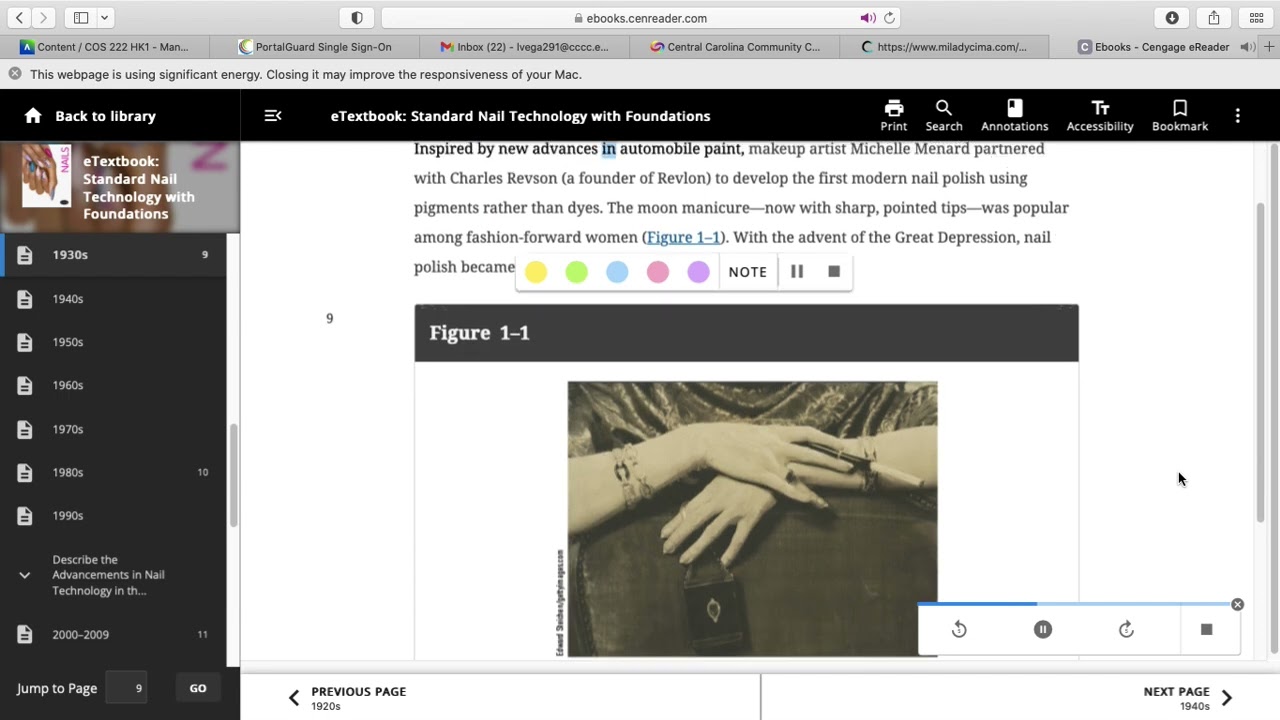Open the three-dot more options menu
This screenshot has height=720, width=1280.
[x=1237, y=116]
